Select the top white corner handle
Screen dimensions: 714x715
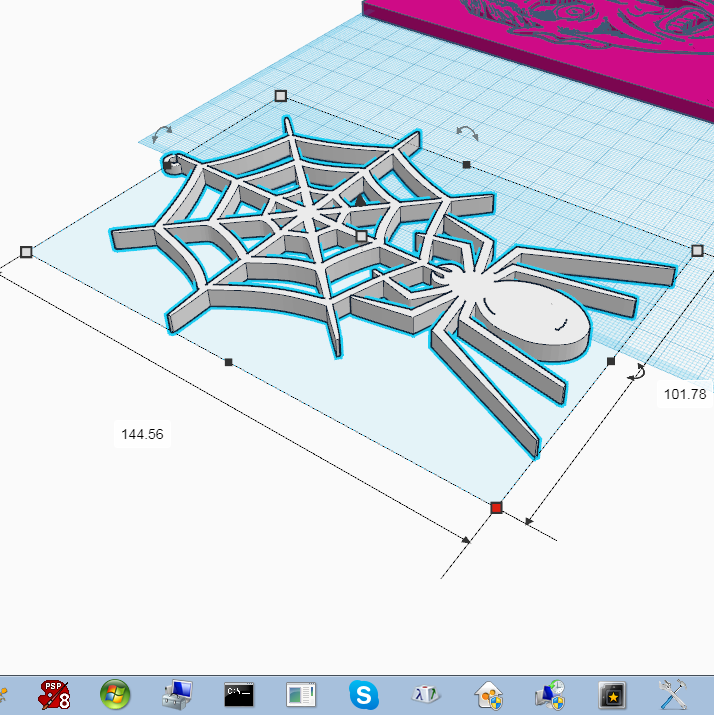pos(281,96)
